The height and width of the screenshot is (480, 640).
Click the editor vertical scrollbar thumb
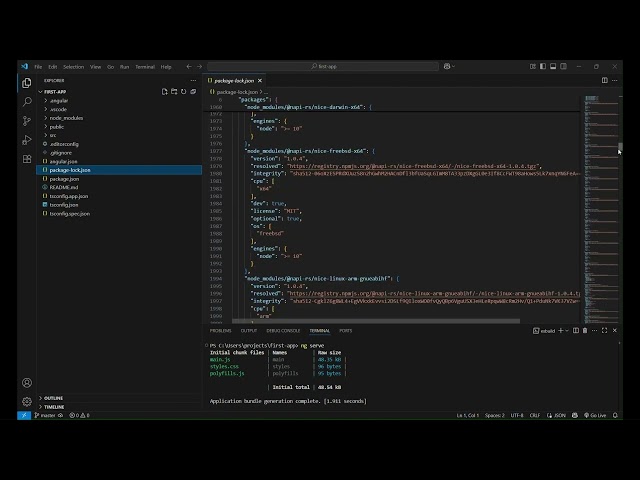[620, 147]
